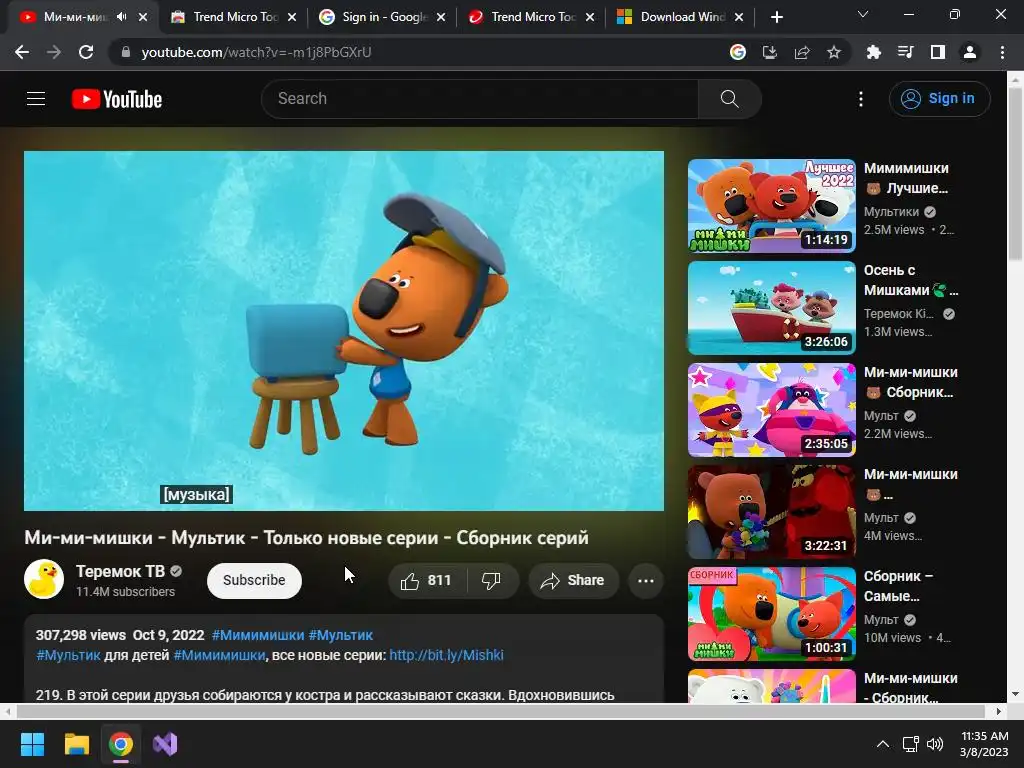
Task: Open Windows Start menu
Action: pos(32,744)
